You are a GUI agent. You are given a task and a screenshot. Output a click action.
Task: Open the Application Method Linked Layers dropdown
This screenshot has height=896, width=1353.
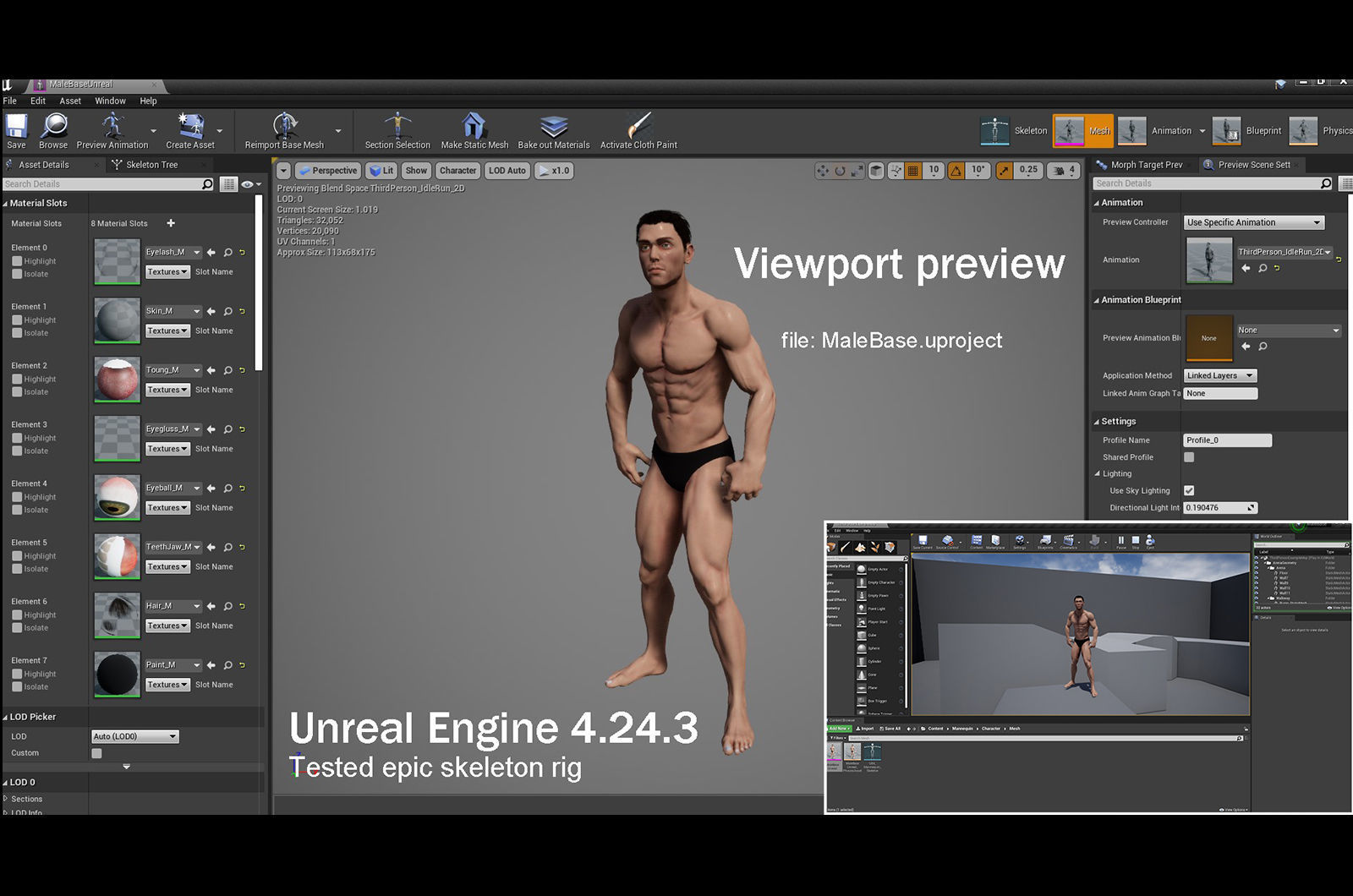pyautogui.click(x=1220, y=375)
